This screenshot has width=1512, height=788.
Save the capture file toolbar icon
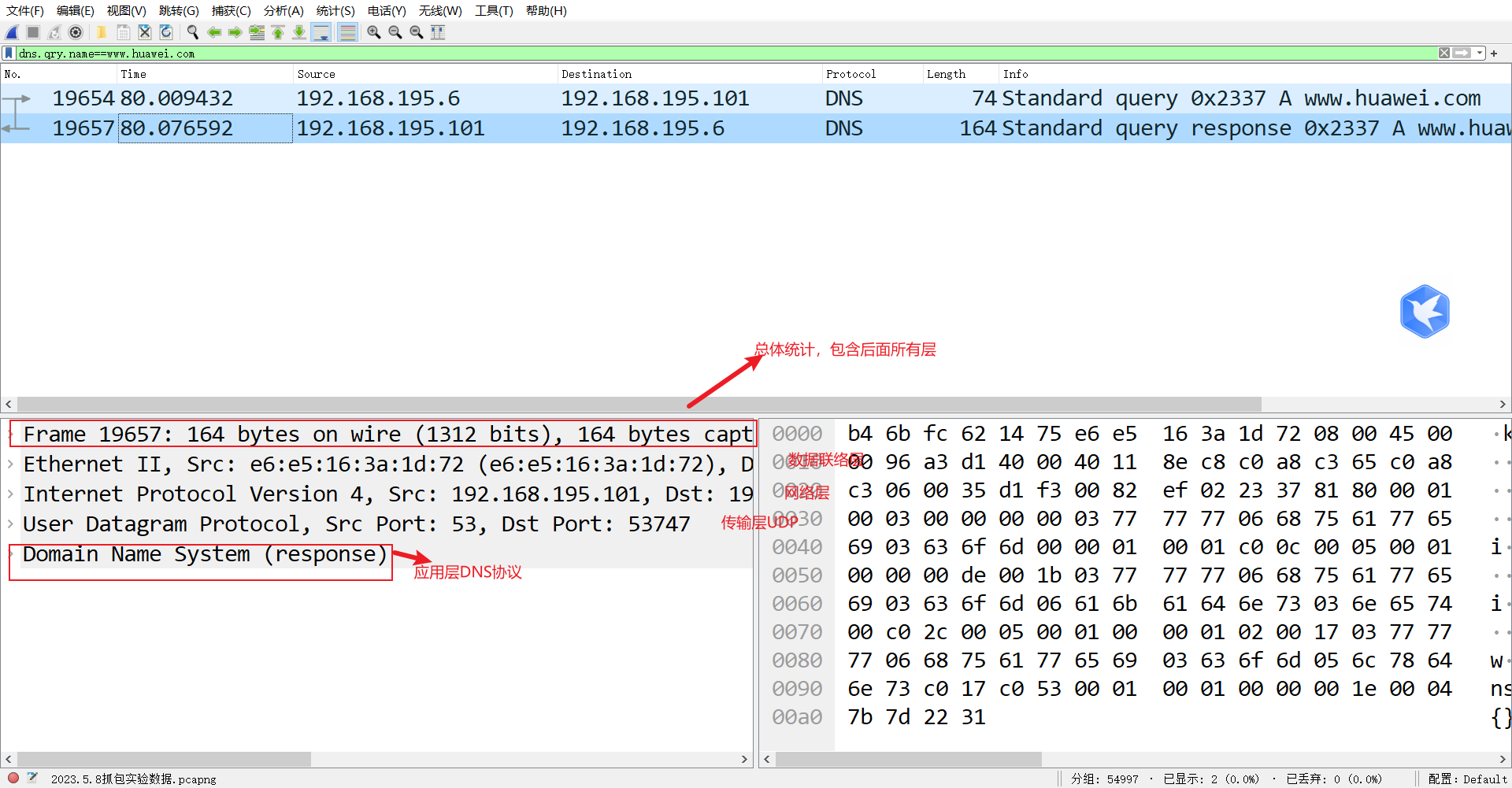pos(123,32)
